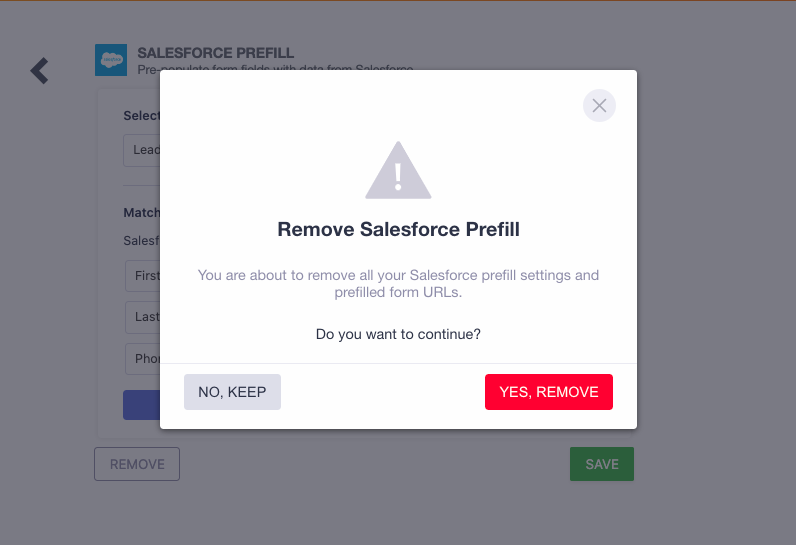Screen dimensions: 796x545
Task: Click the prefill settings removal warning message
Action: tap(398, 283)
